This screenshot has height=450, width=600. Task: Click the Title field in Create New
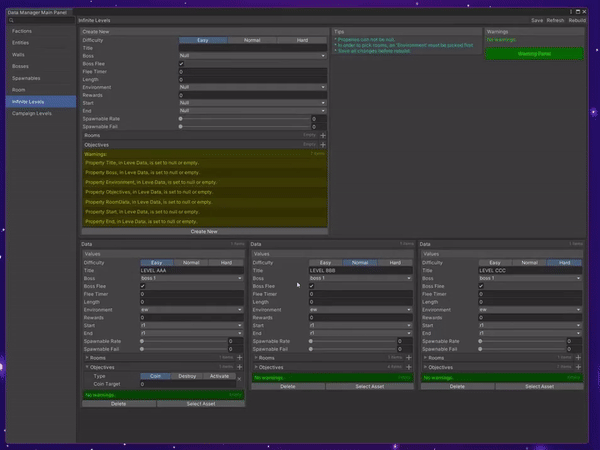[x=253, y=48]
